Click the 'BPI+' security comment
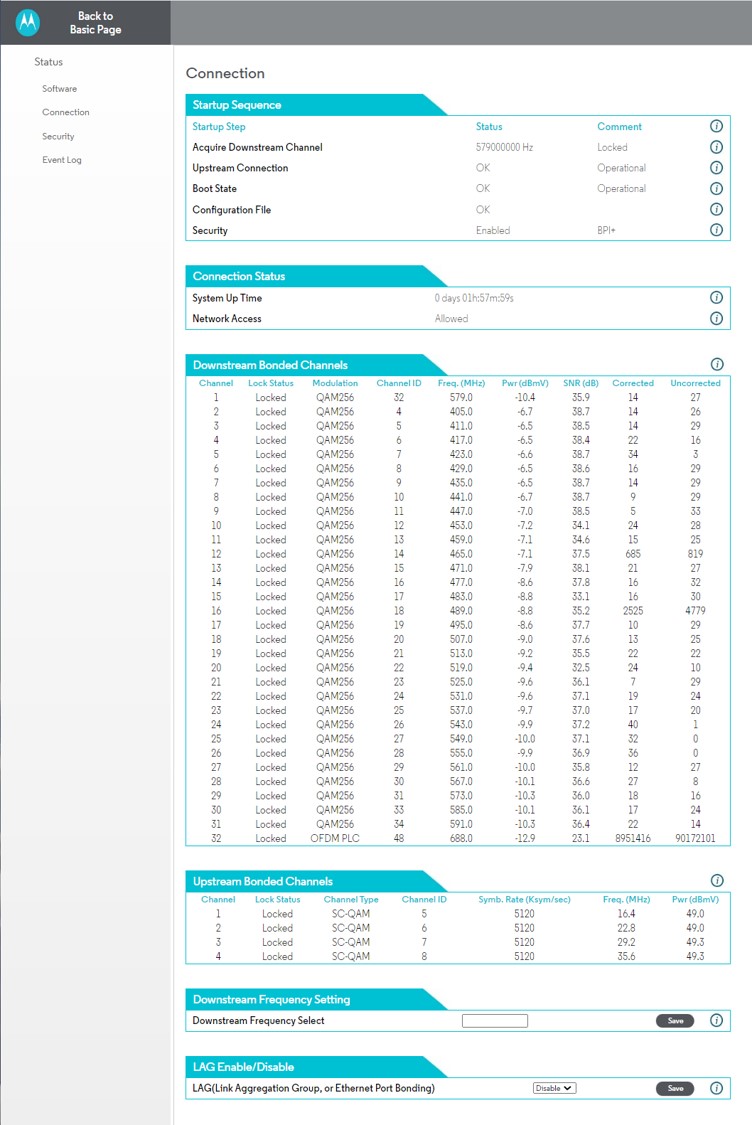 click(x=606, y=230)
